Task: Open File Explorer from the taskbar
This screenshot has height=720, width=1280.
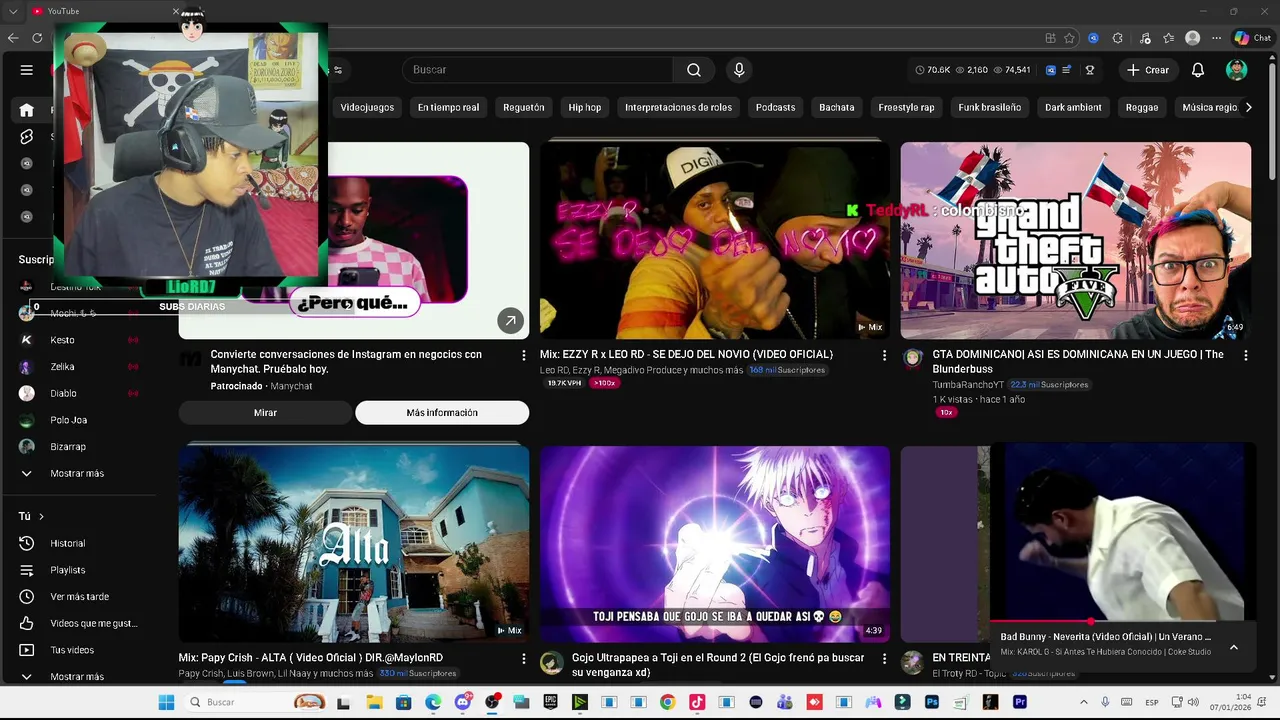Action: (x=373, y=702)
